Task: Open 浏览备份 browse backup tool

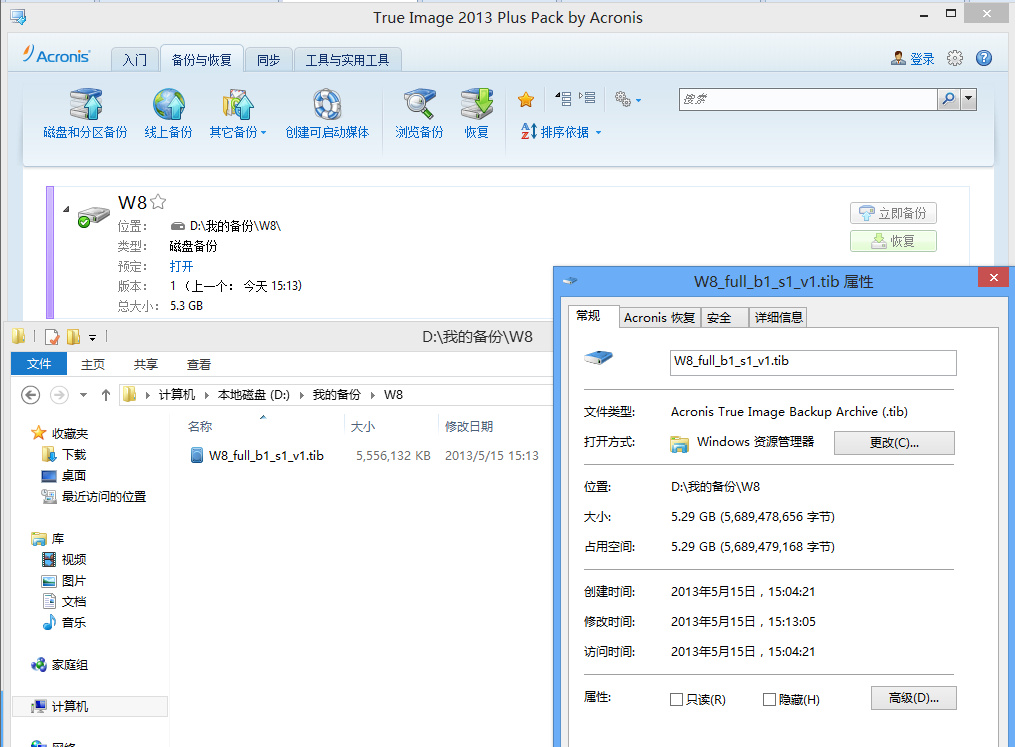Action: coord(419,115)
